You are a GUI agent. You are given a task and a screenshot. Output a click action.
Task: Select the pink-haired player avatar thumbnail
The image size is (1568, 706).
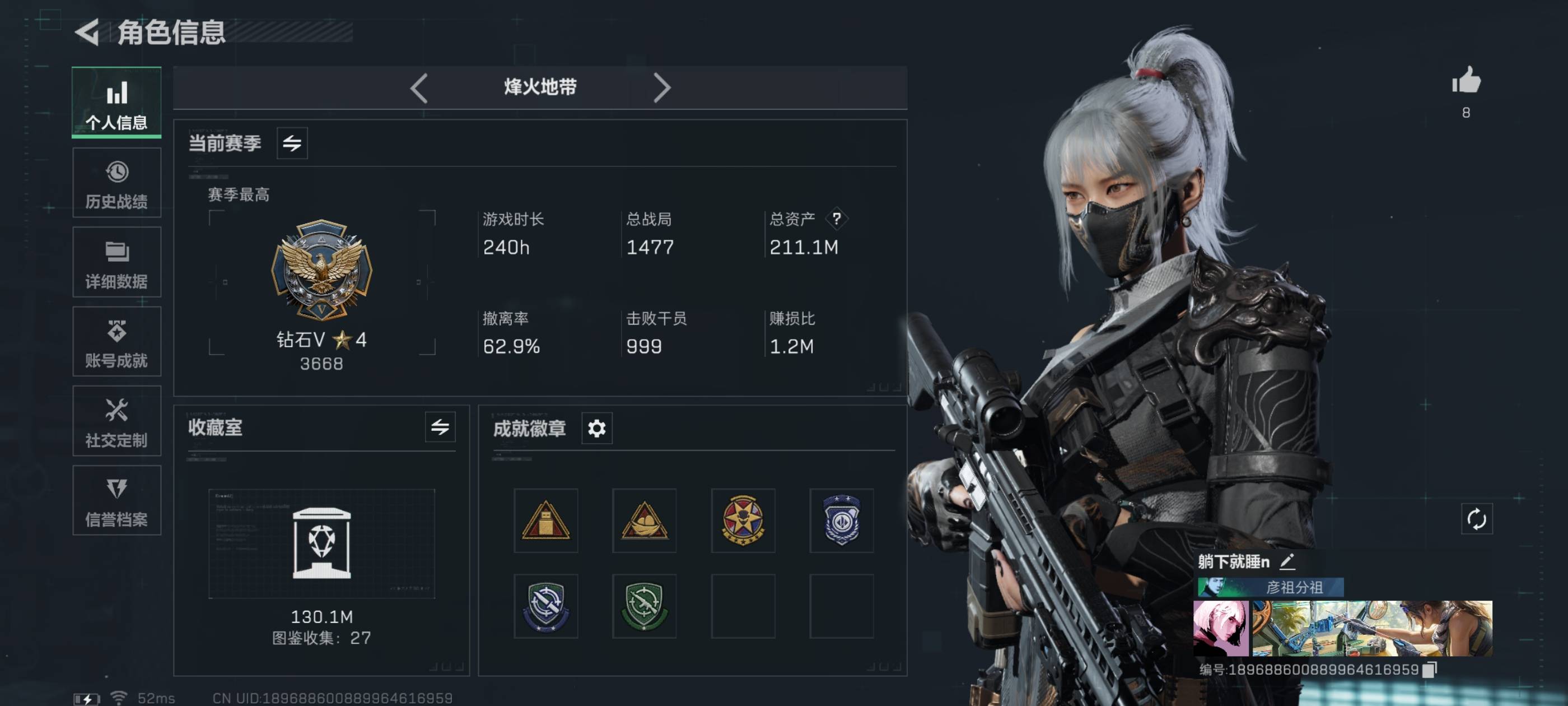coord(1220,628)
